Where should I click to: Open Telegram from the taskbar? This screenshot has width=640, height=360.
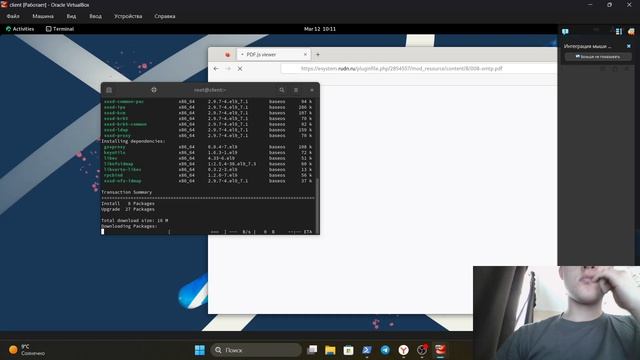(x=385, y=350)
